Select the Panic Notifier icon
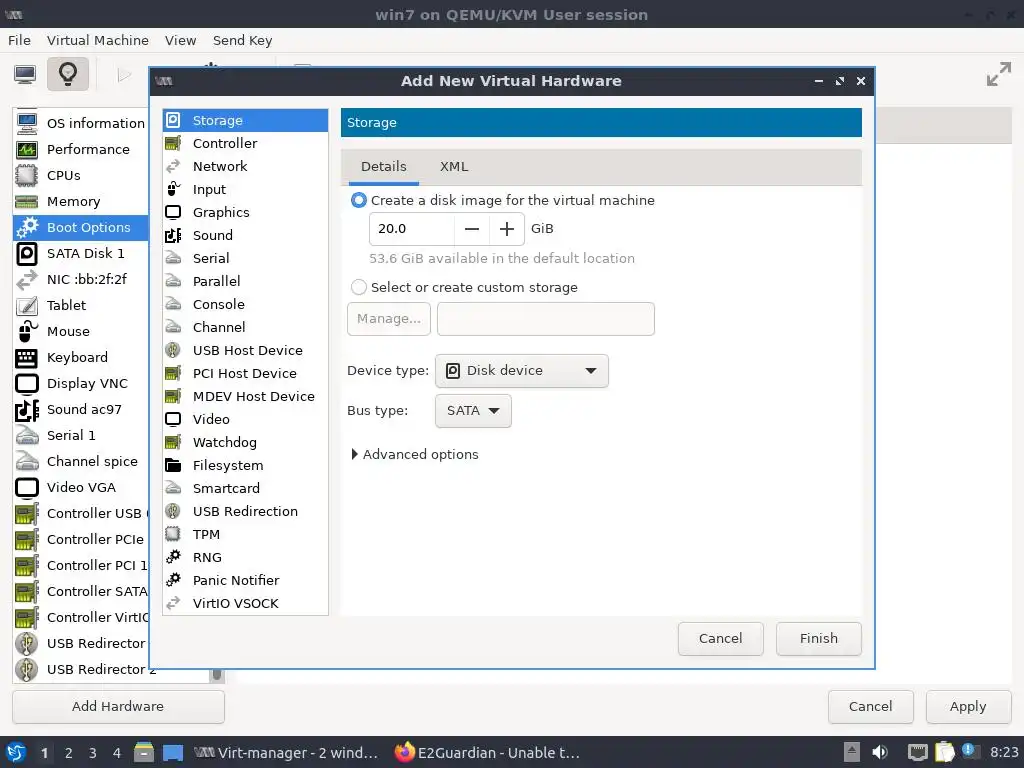The height and width of the screenshot is (768, 1024). 173,580
